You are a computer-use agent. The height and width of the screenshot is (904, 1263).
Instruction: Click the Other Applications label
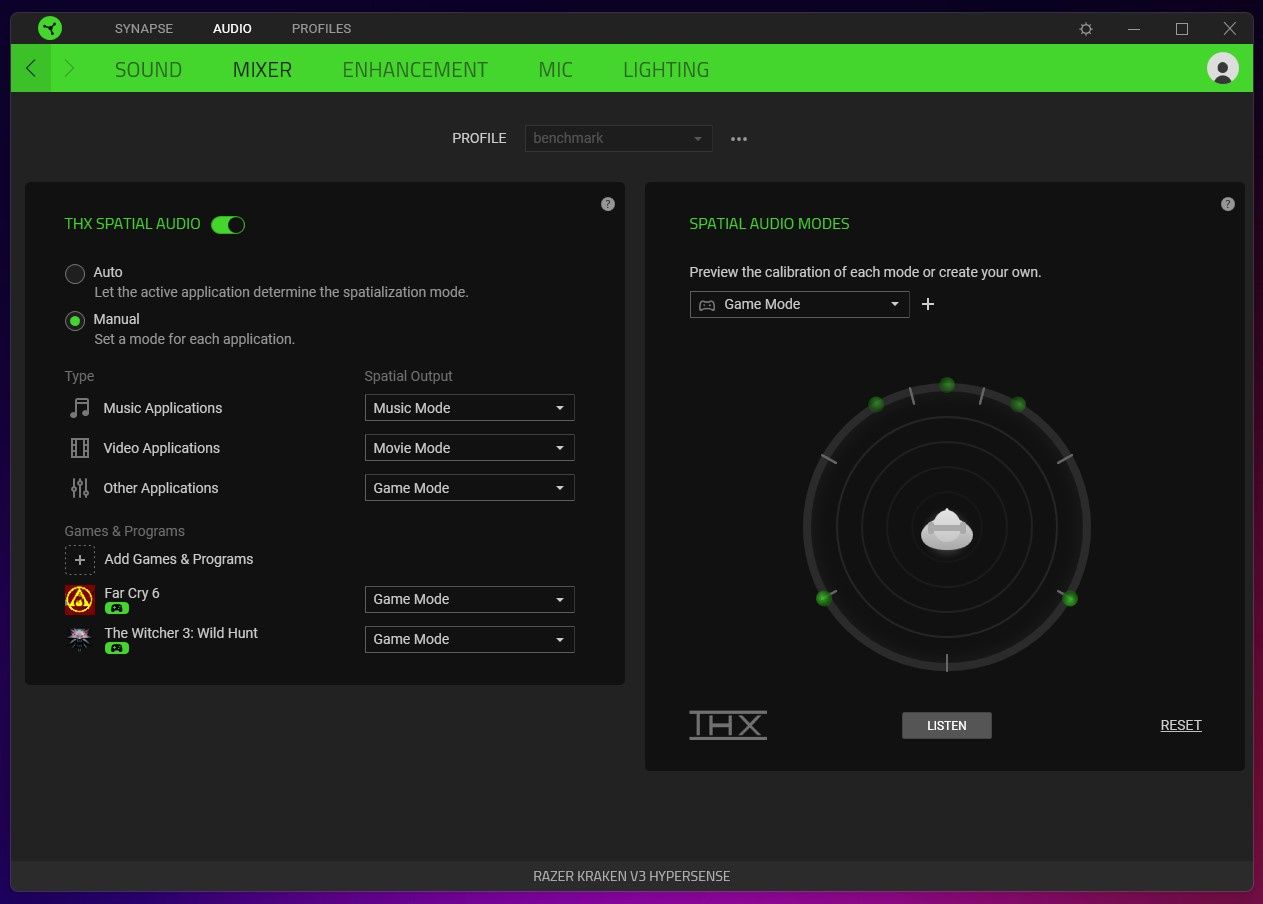pyautogui.click(x=161, y=488)
